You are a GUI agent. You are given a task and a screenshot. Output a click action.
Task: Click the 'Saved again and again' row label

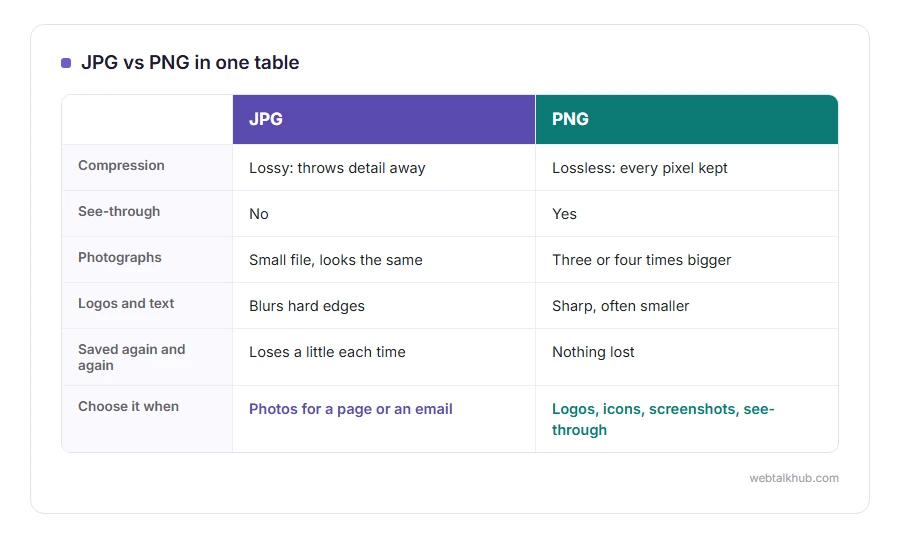click(x=131, y=357)
